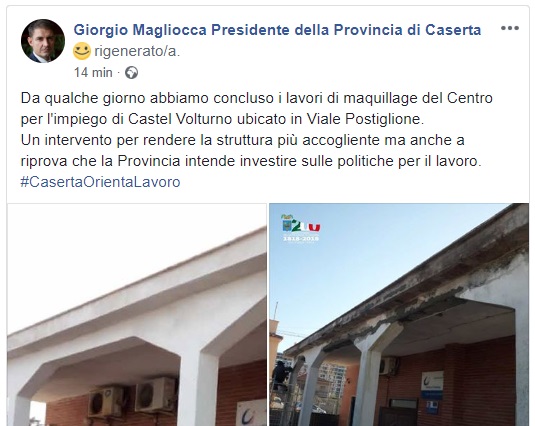Open the post options three-dots menu
Viewport: 535px width, 426px height.
click(x=510, y=28)
